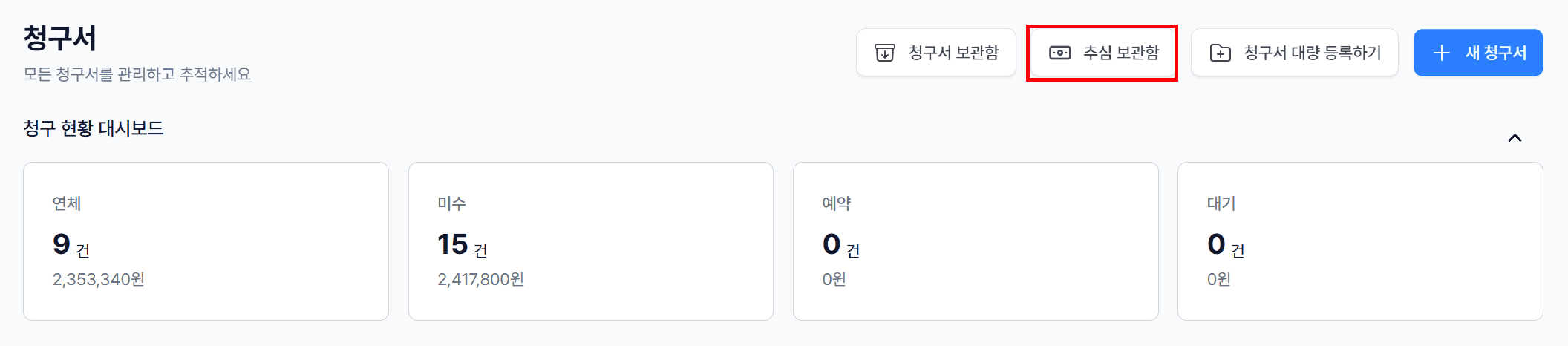Select the 예약 summary card
This screenshot has width=1568, height=346.
[976, 241]
